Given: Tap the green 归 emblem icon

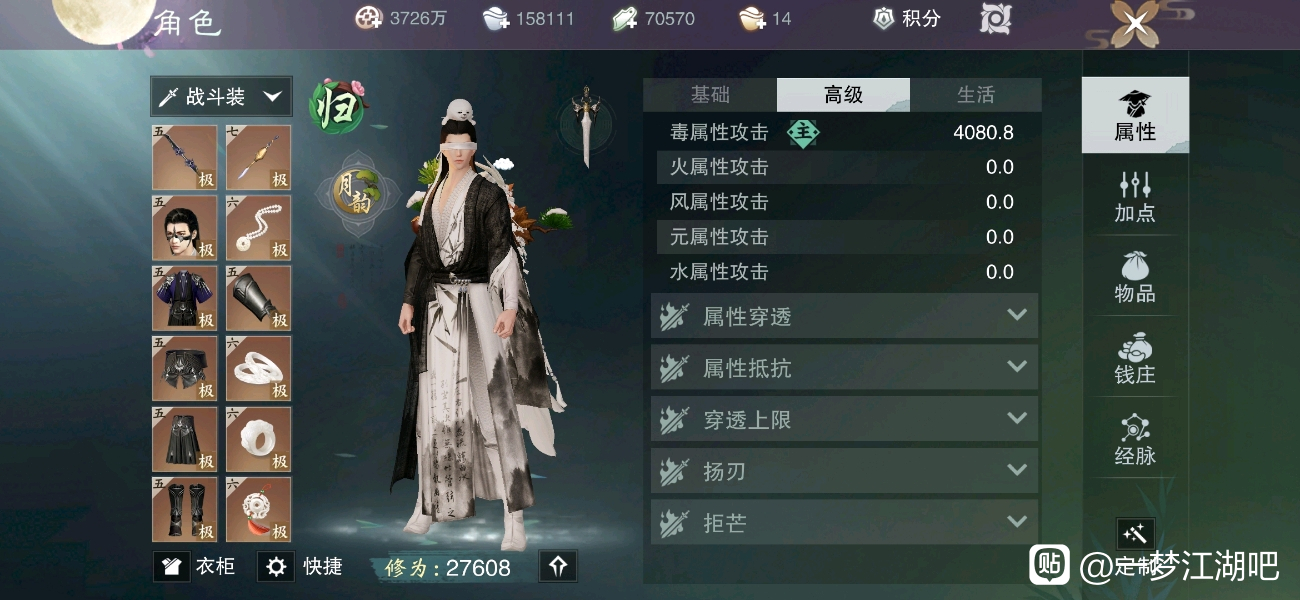Looking at the screenshot, I should point(337,107).
